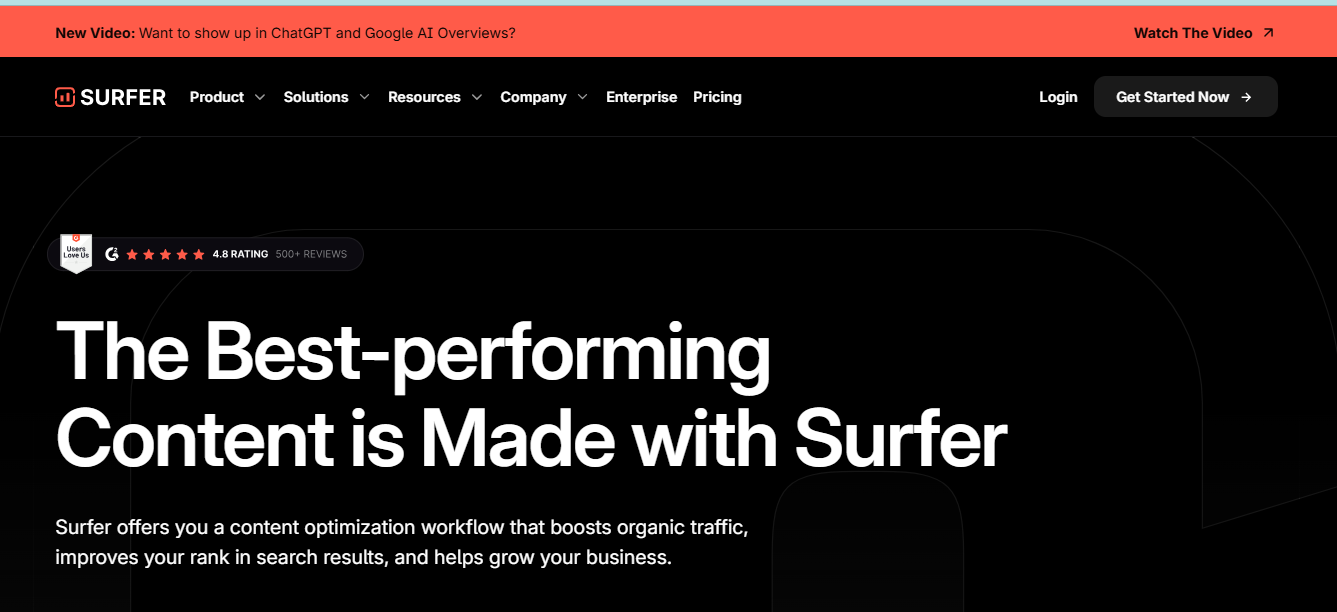Click the arrow icon beside Watch The Video

point(1269,33)
